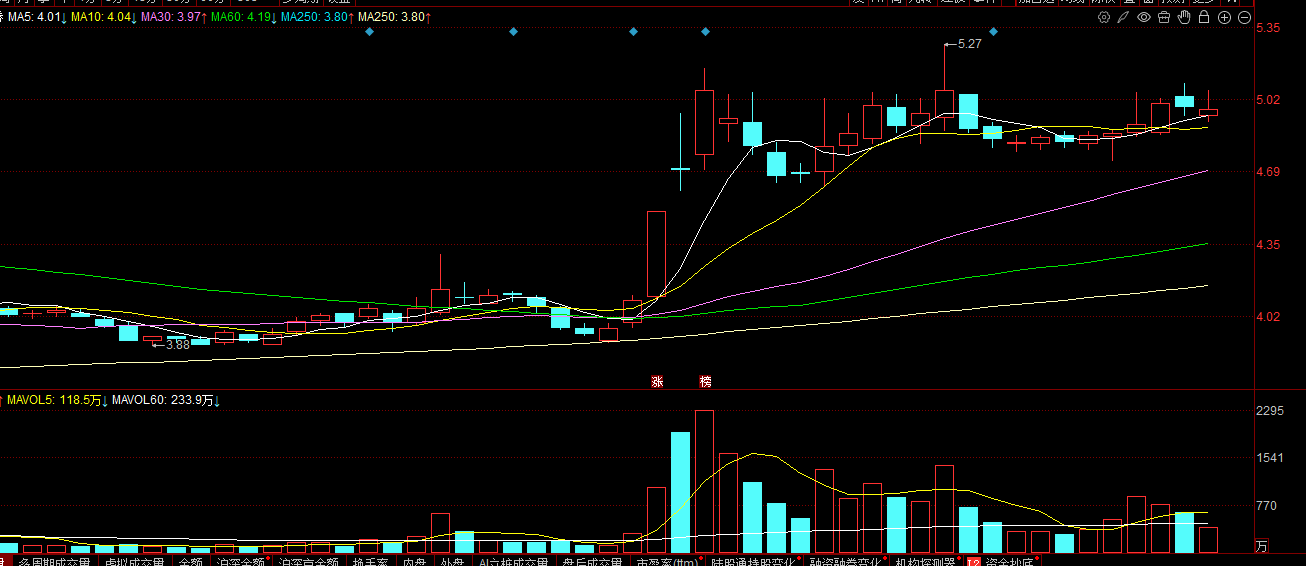Click the 4.02 price axis value
Screen dimensions: 1306x566
pos(1268,317)
